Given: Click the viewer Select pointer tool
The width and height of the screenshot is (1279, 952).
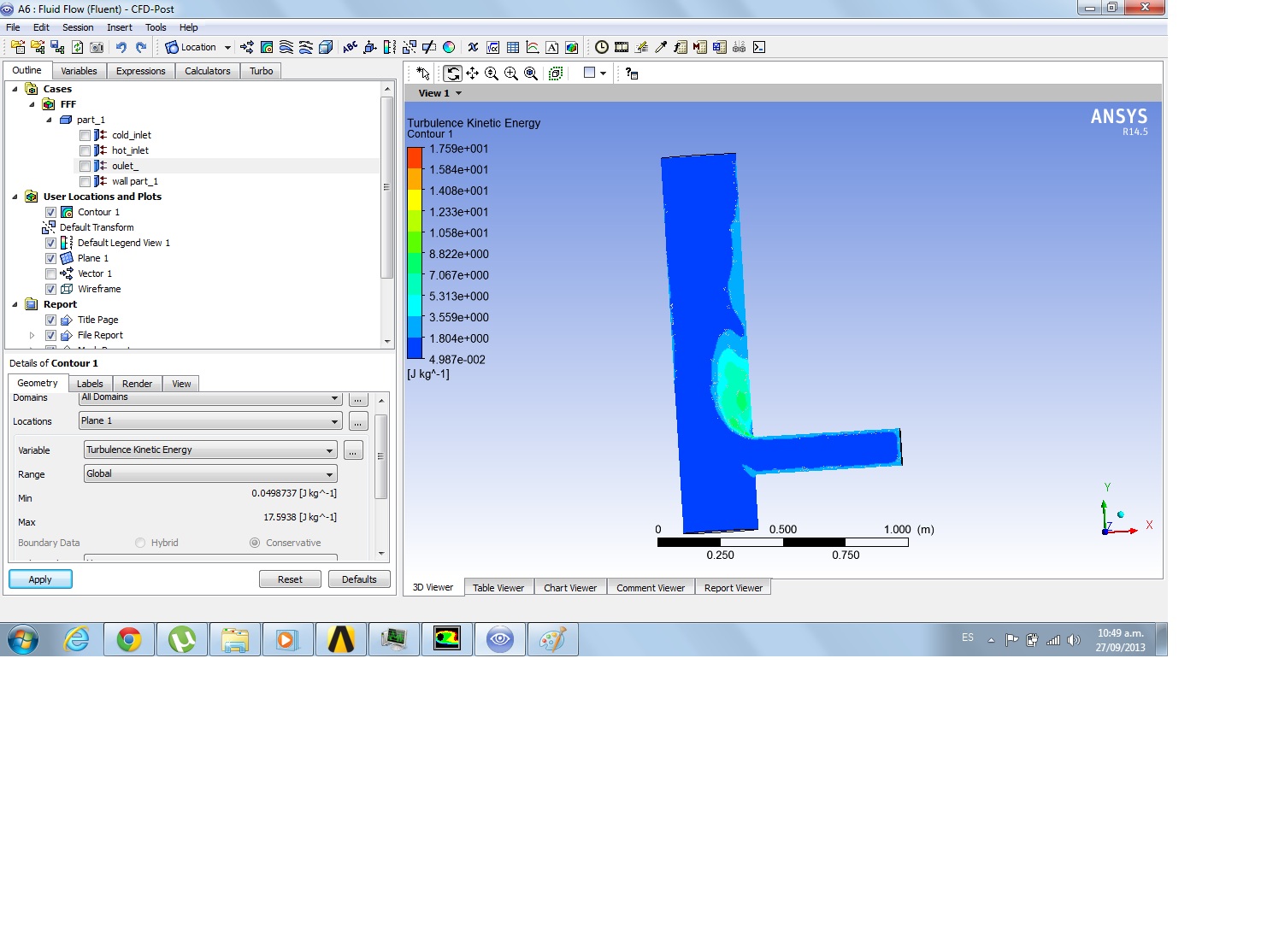Looking at the screenshot, I should 423,73.
